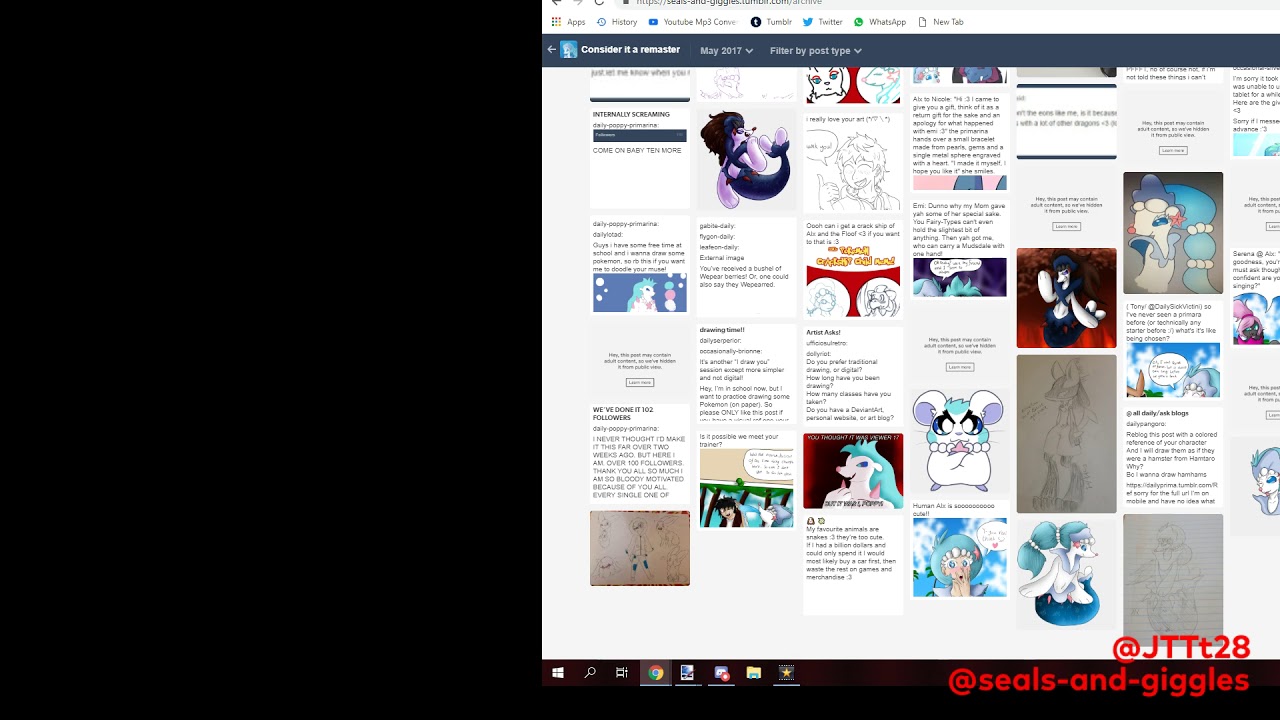Open the Consider it a remaster blog title

[x=630, y=49]
